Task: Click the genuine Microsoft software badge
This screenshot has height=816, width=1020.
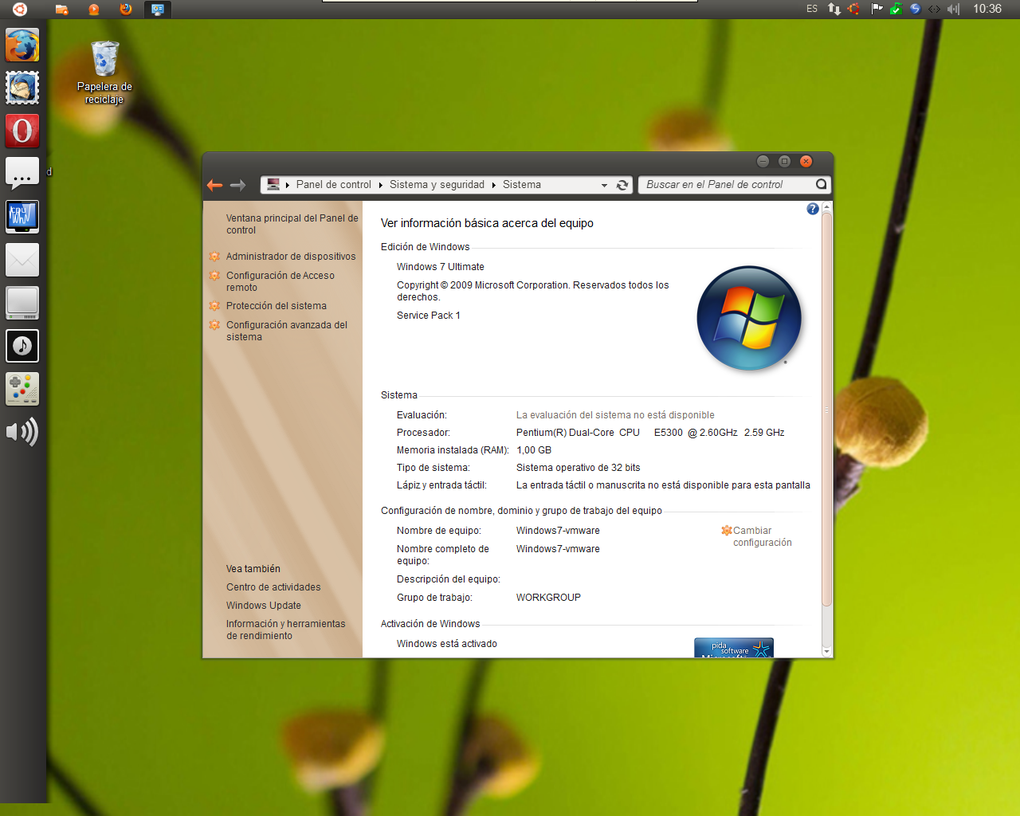Action: coord(734,647)
